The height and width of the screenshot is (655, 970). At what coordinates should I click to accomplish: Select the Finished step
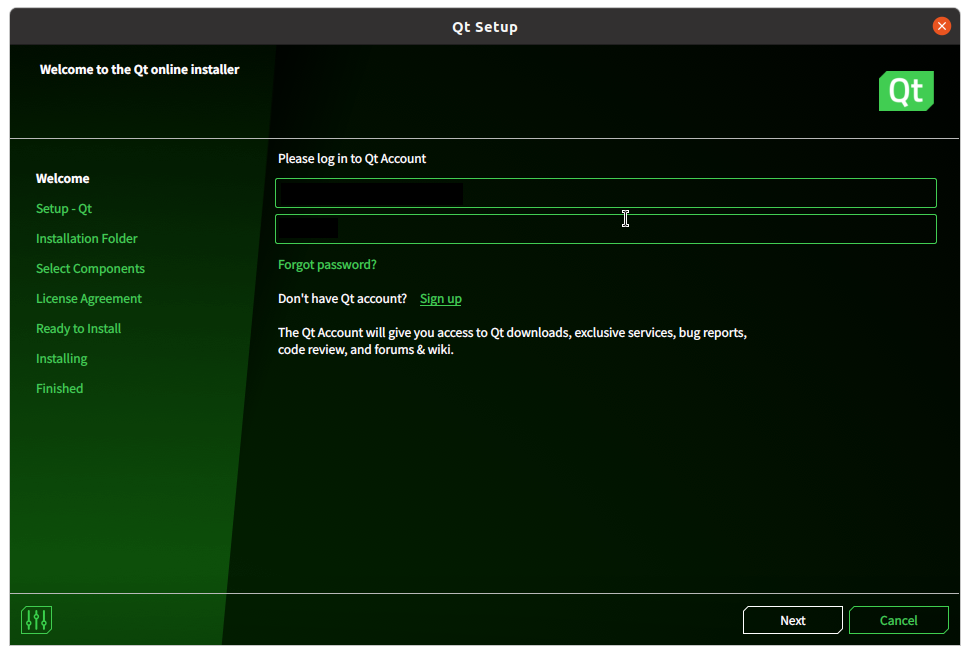tap(59, 388)
